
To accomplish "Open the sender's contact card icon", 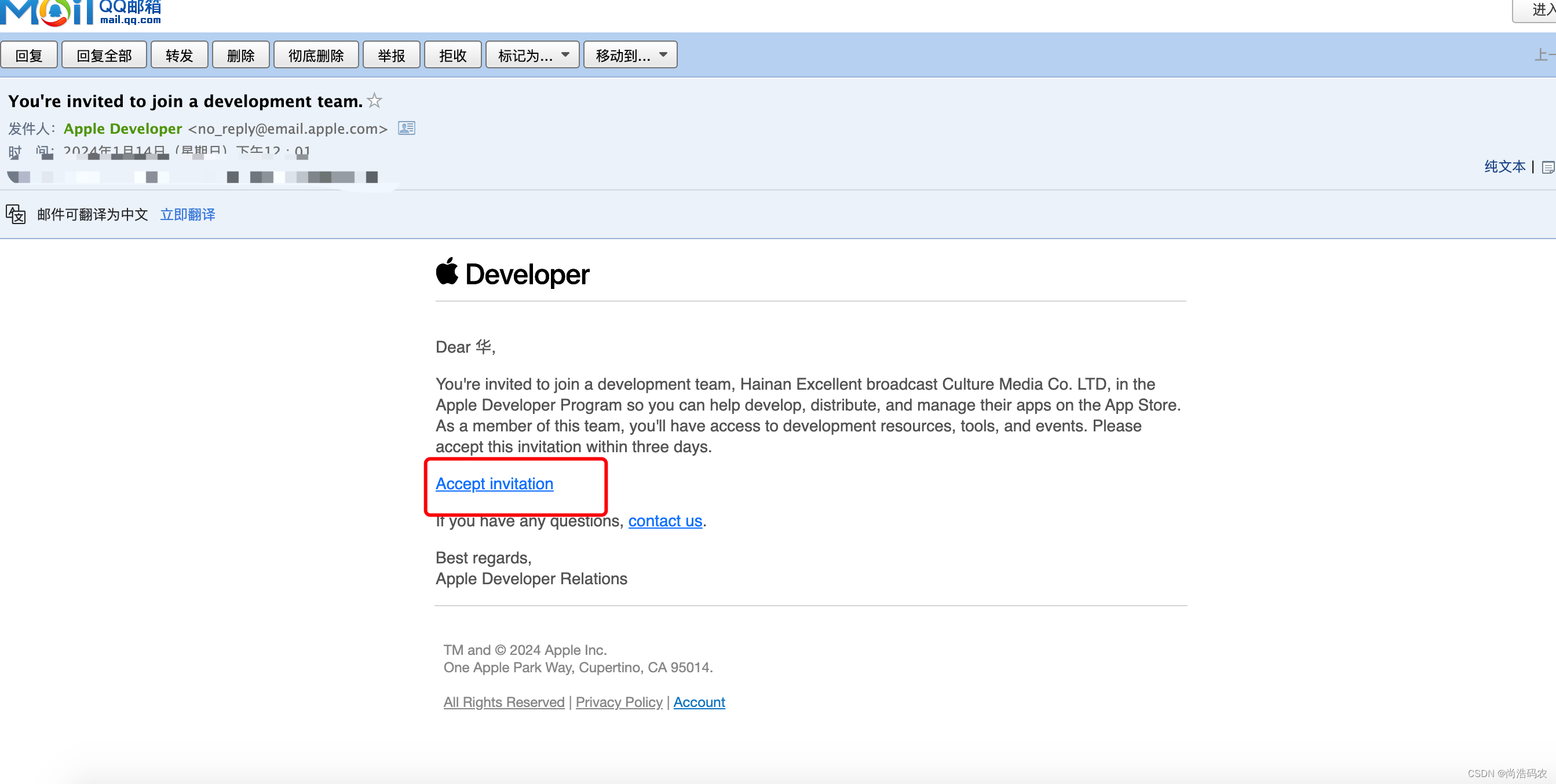I will point(406,128).
